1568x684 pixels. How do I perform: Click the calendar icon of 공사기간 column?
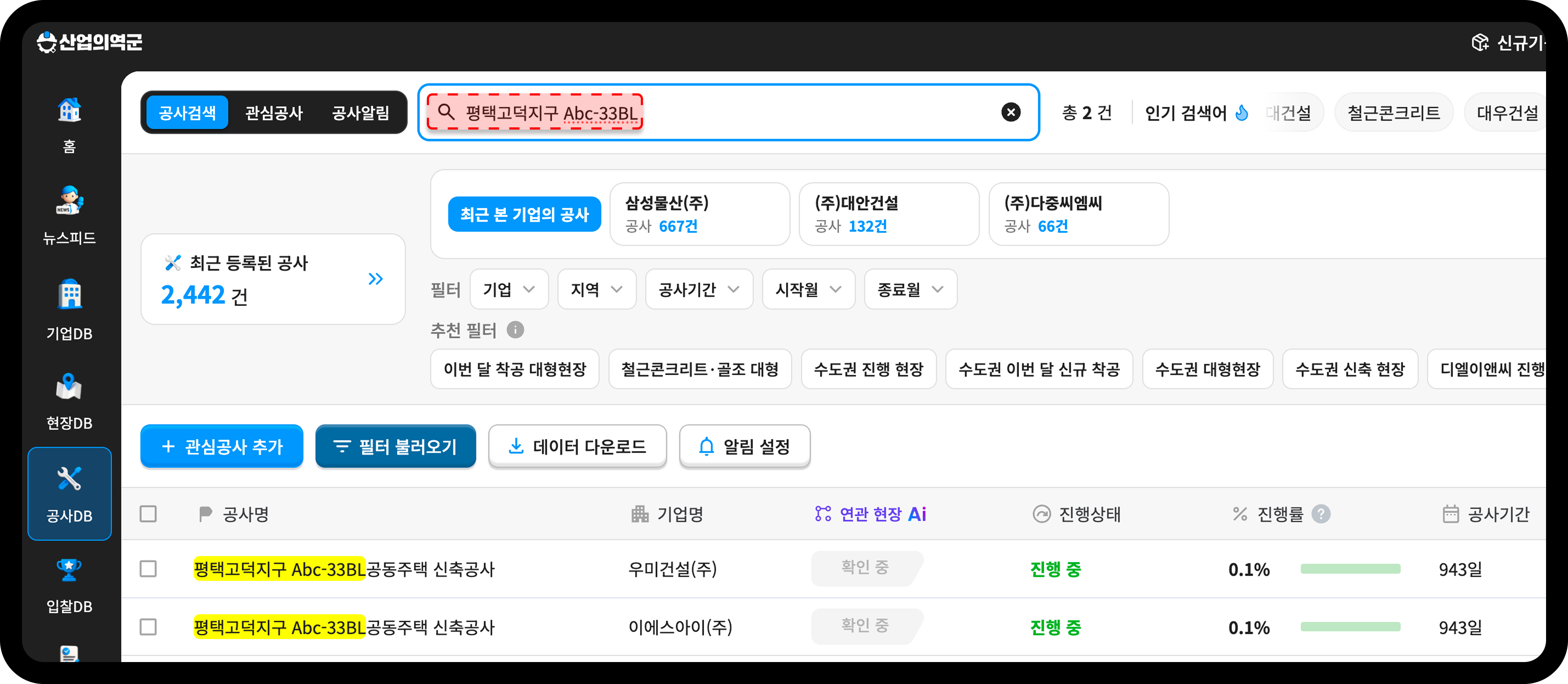point(1451,514)
